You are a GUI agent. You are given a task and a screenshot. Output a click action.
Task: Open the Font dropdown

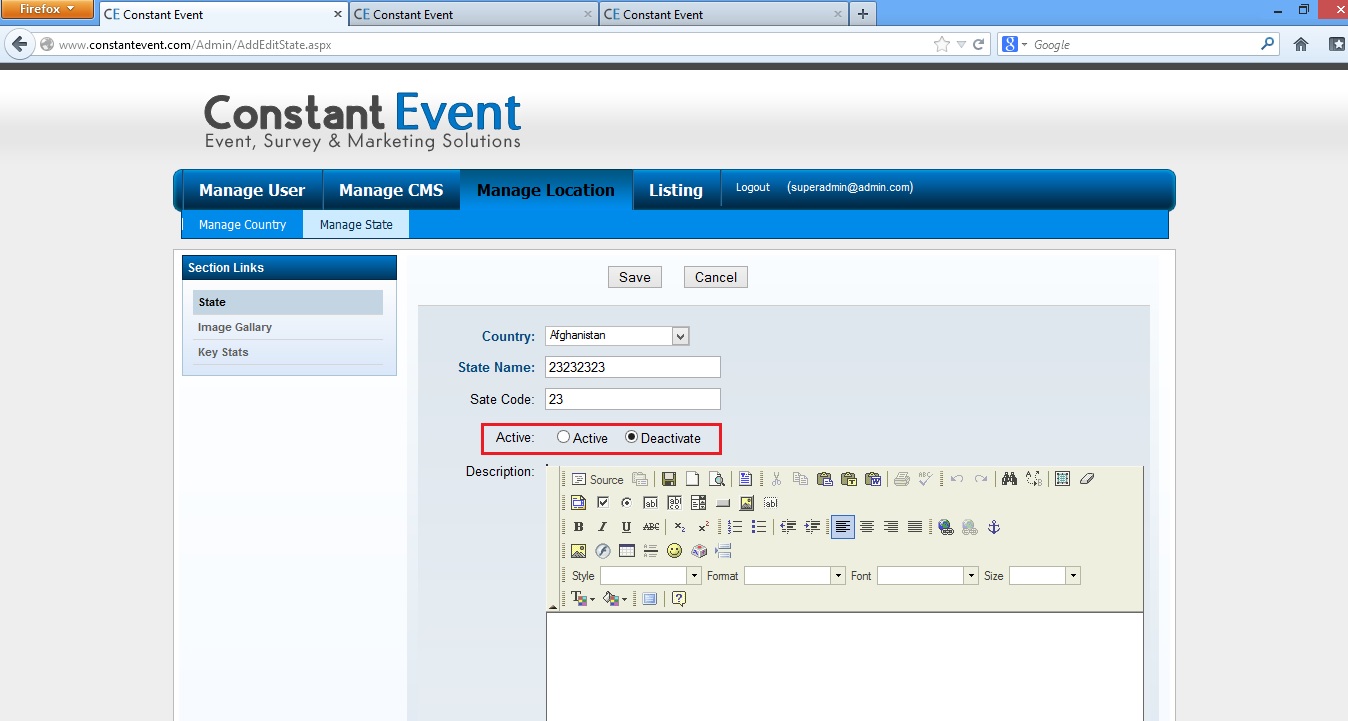click(927, 576)
